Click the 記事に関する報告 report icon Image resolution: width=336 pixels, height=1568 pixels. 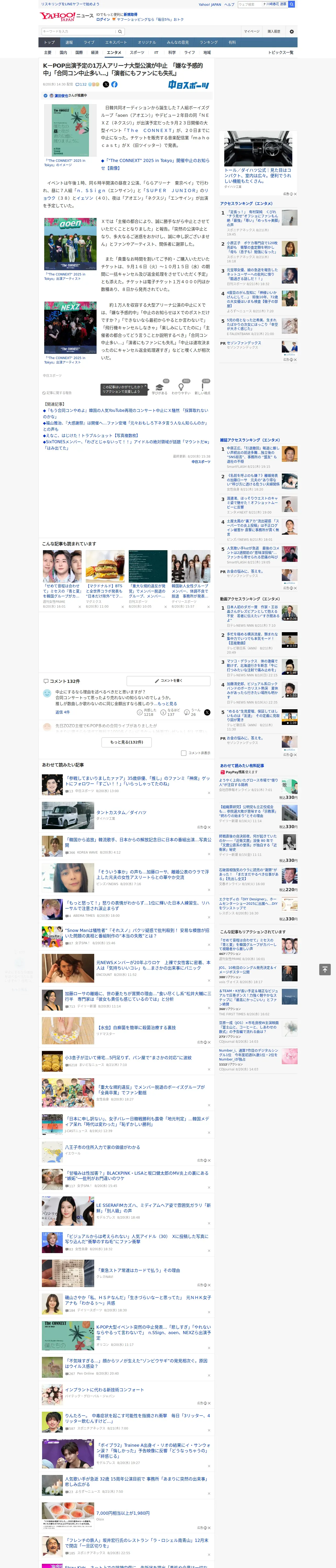tap(57, 393)
